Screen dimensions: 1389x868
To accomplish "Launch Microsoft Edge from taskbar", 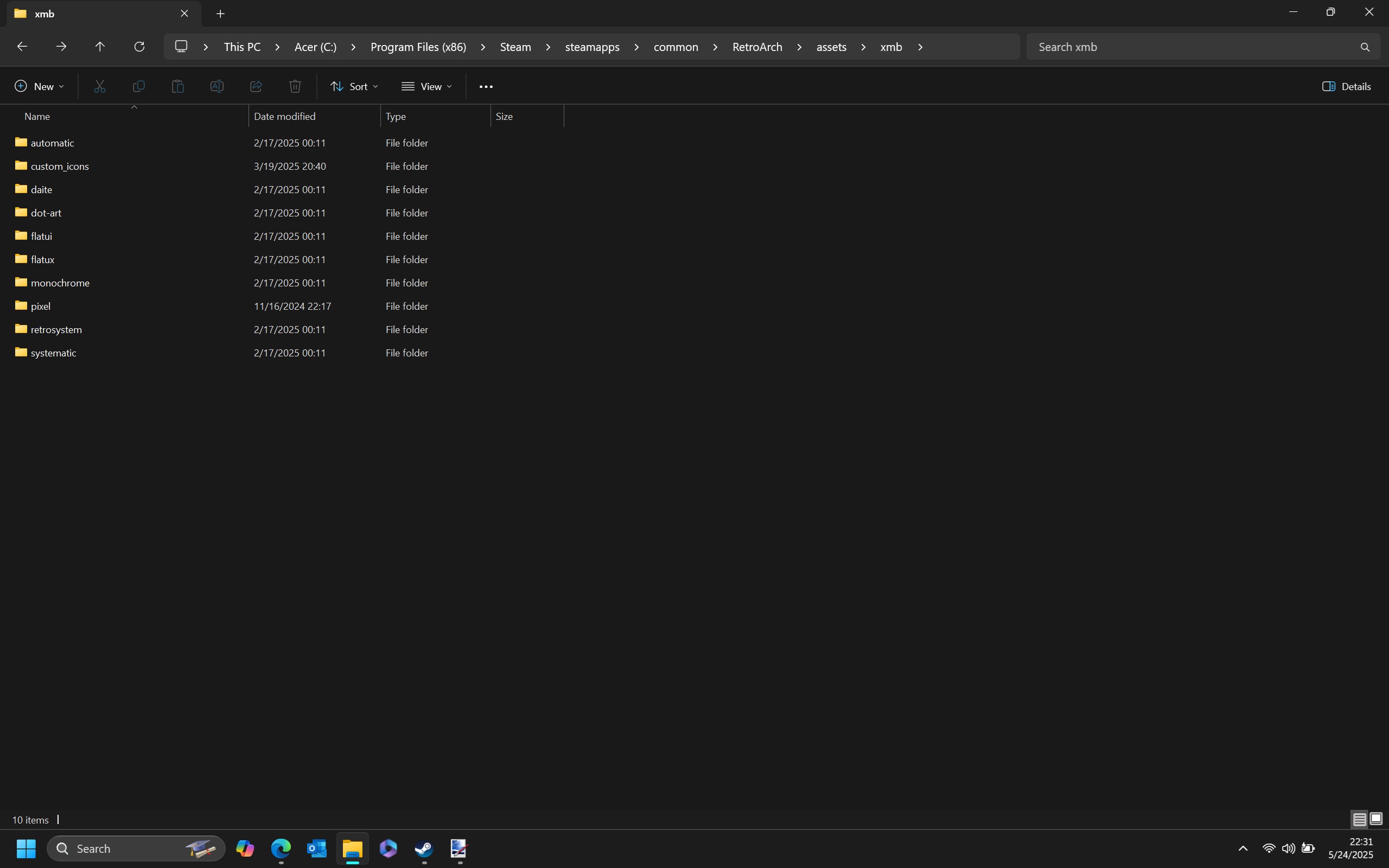I will pyautogui.click(x=281, y=848).
